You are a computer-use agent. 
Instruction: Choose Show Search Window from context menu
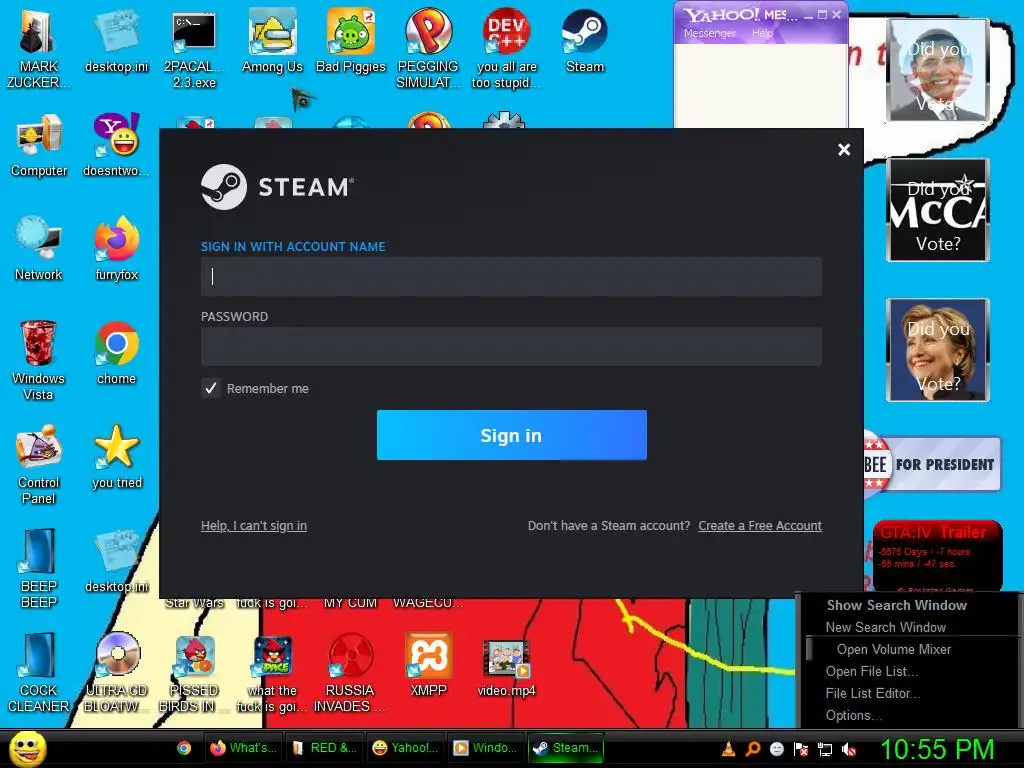tap(897, 605)
